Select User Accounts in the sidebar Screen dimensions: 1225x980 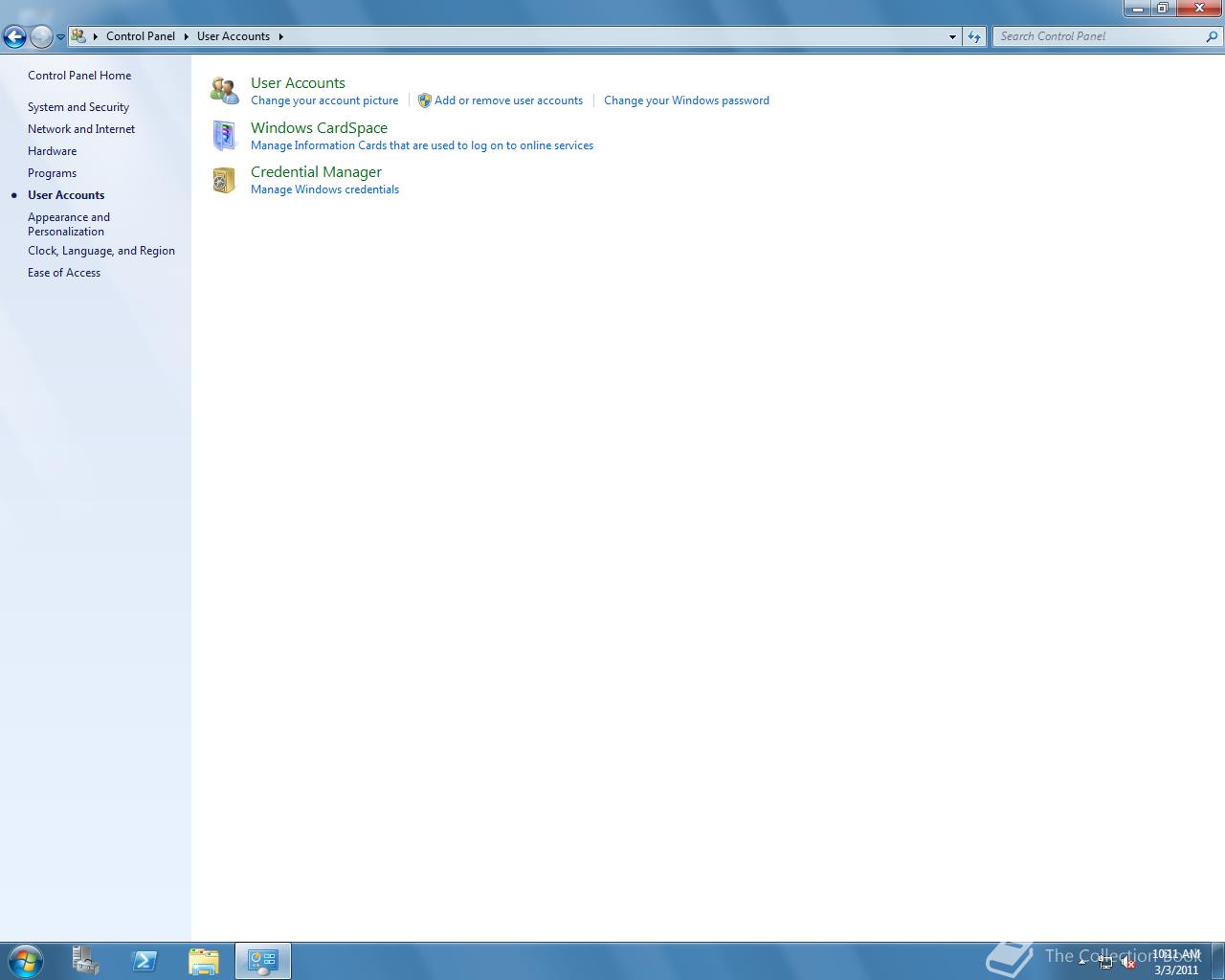point(66,195)
